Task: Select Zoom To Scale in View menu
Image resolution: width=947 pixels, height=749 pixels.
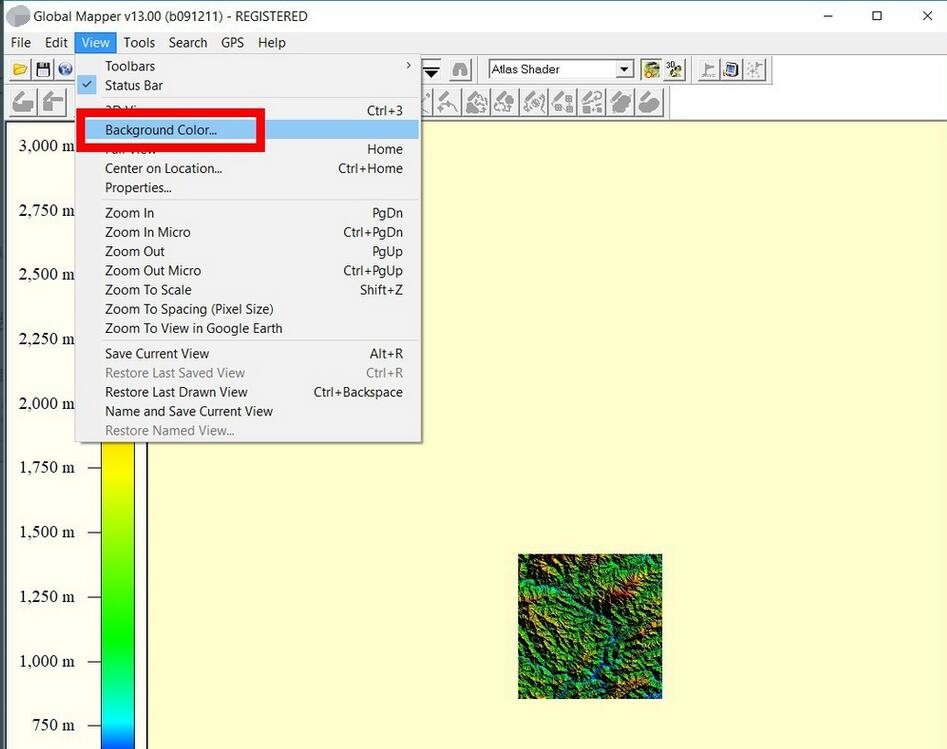Action: click(148, 289)
